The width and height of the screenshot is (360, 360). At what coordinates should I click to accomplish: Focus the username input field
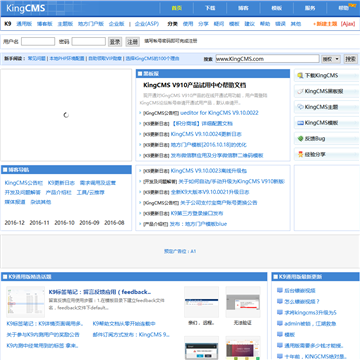click(38, 42)
